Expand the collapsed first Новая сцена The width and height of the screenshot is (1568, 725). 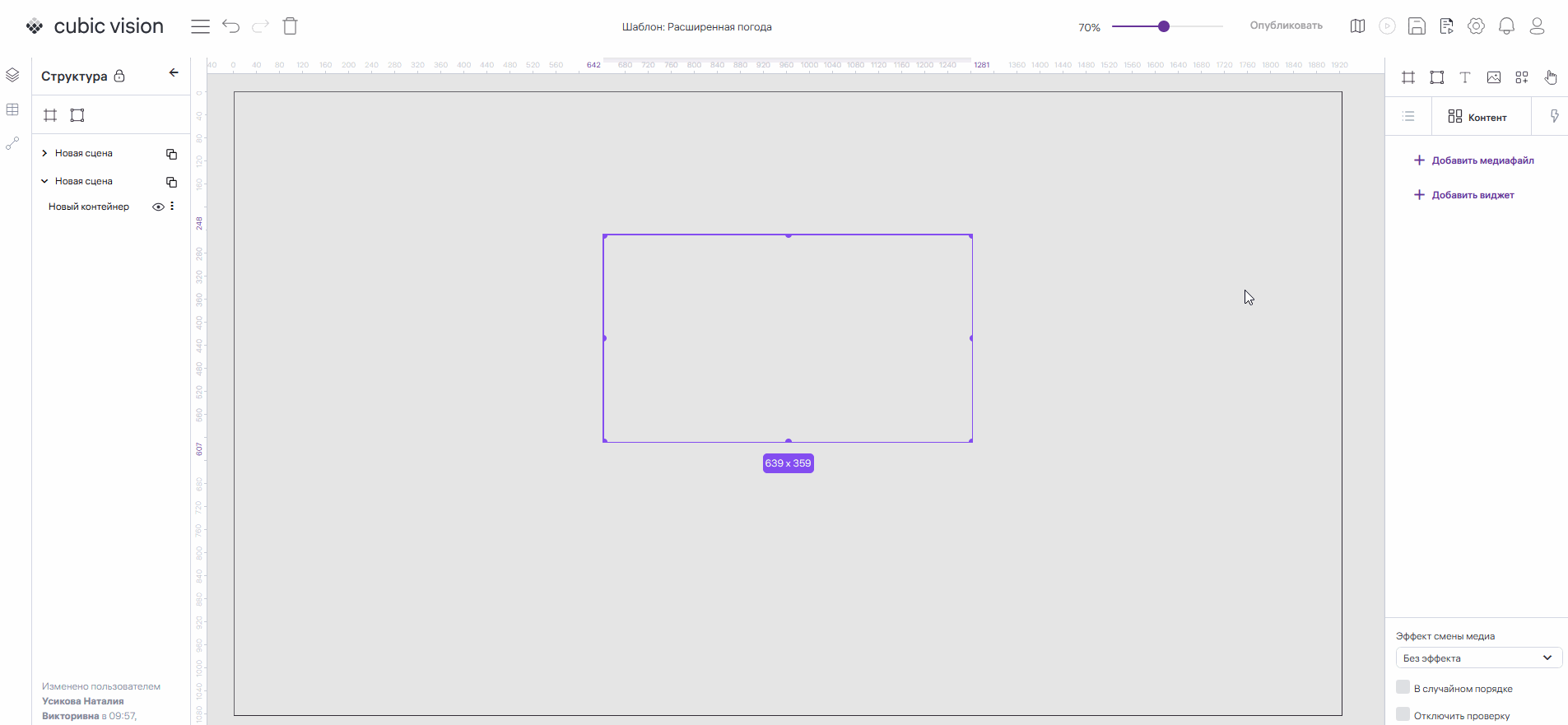click(x=44, y=153)
